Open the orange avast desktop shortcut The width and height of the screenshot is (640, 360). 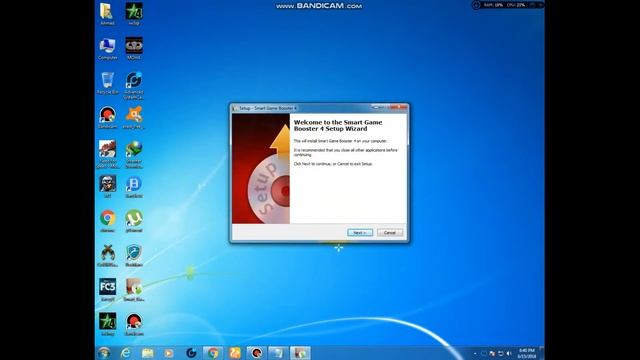tap(134, 118)
